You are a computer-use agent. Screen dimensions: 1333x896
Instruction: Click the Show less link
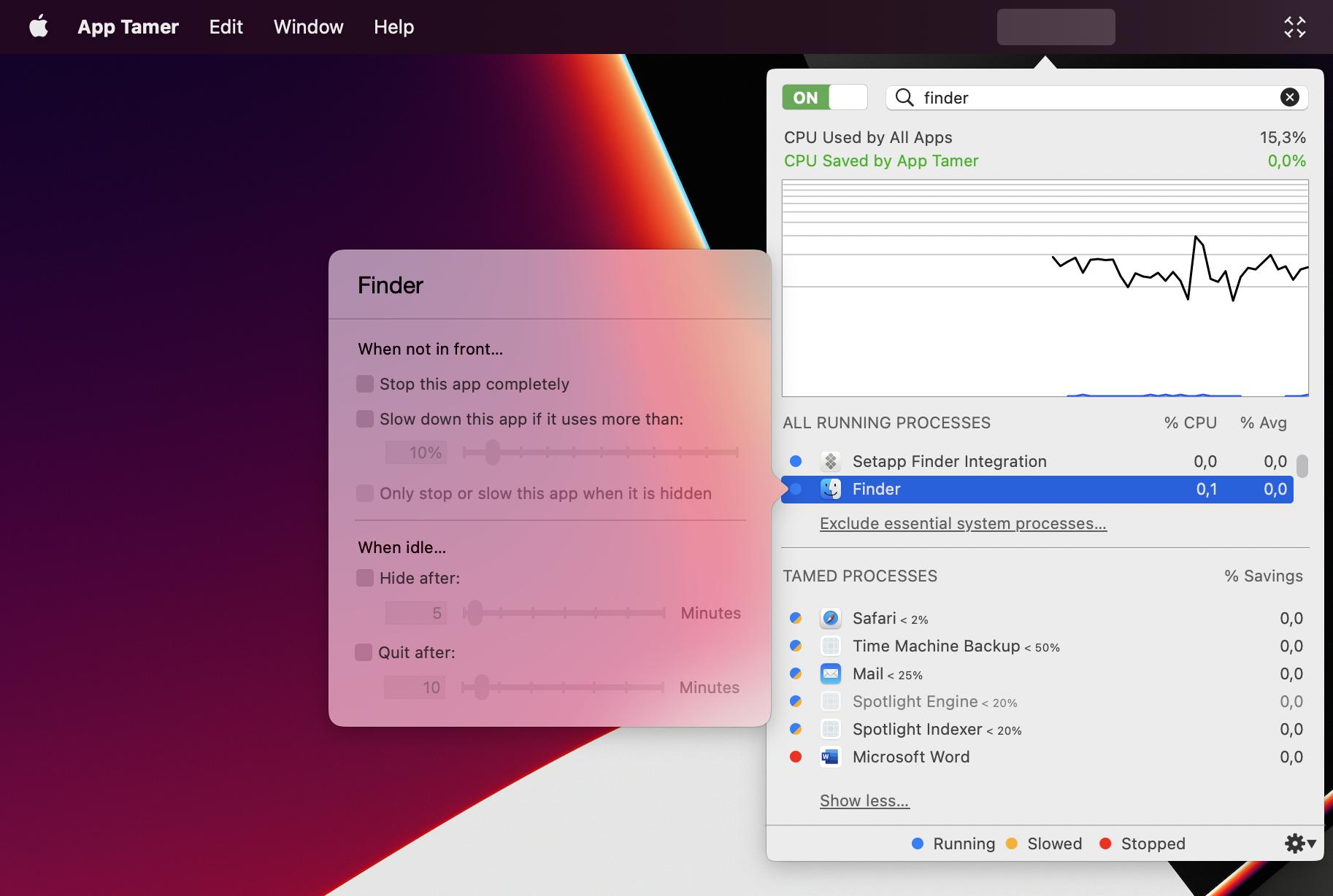click(x=864, y=800)
